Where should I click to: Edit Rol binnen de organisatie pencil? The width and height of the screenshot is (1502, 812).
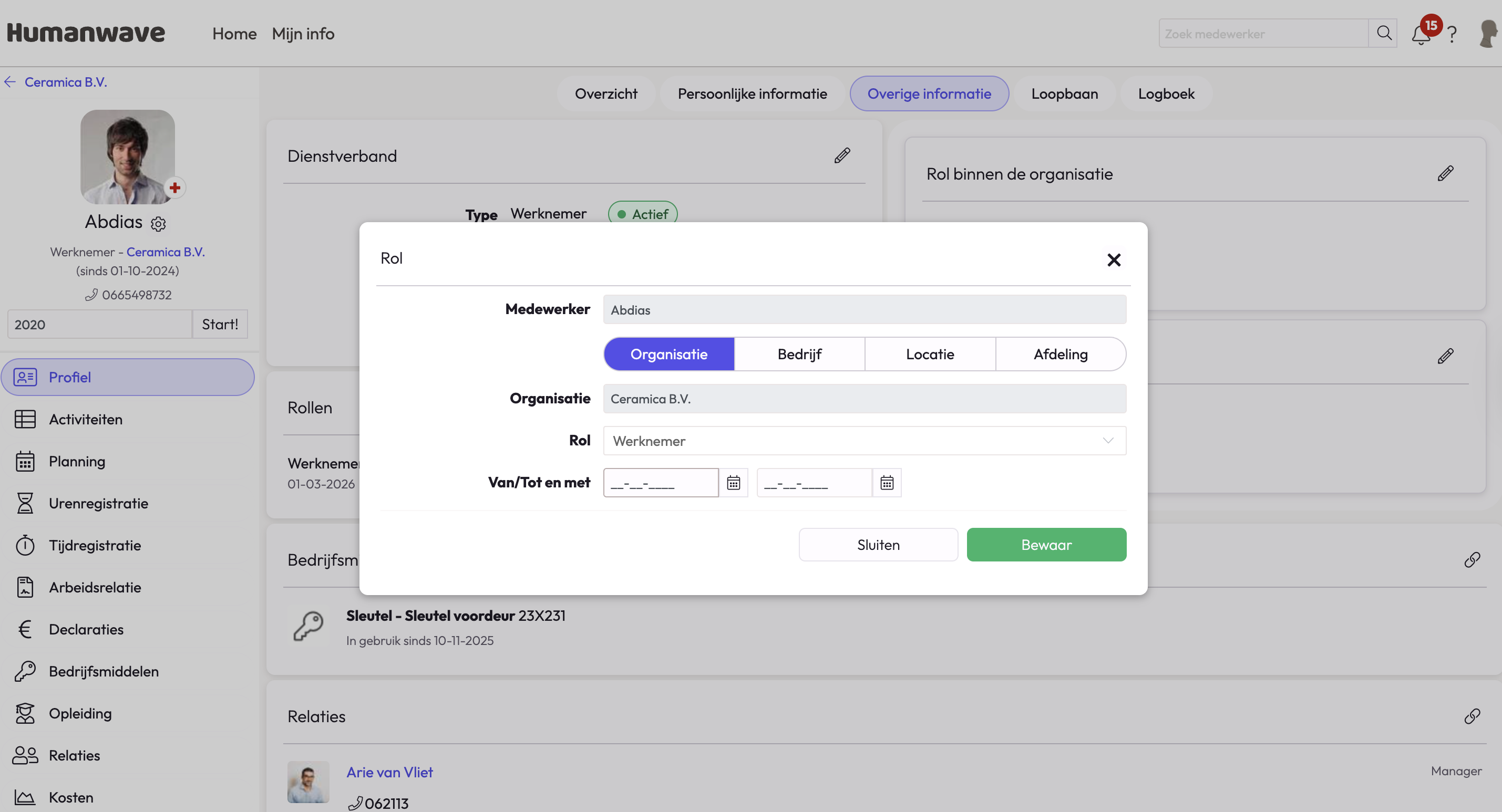(x=1445, y=174)
